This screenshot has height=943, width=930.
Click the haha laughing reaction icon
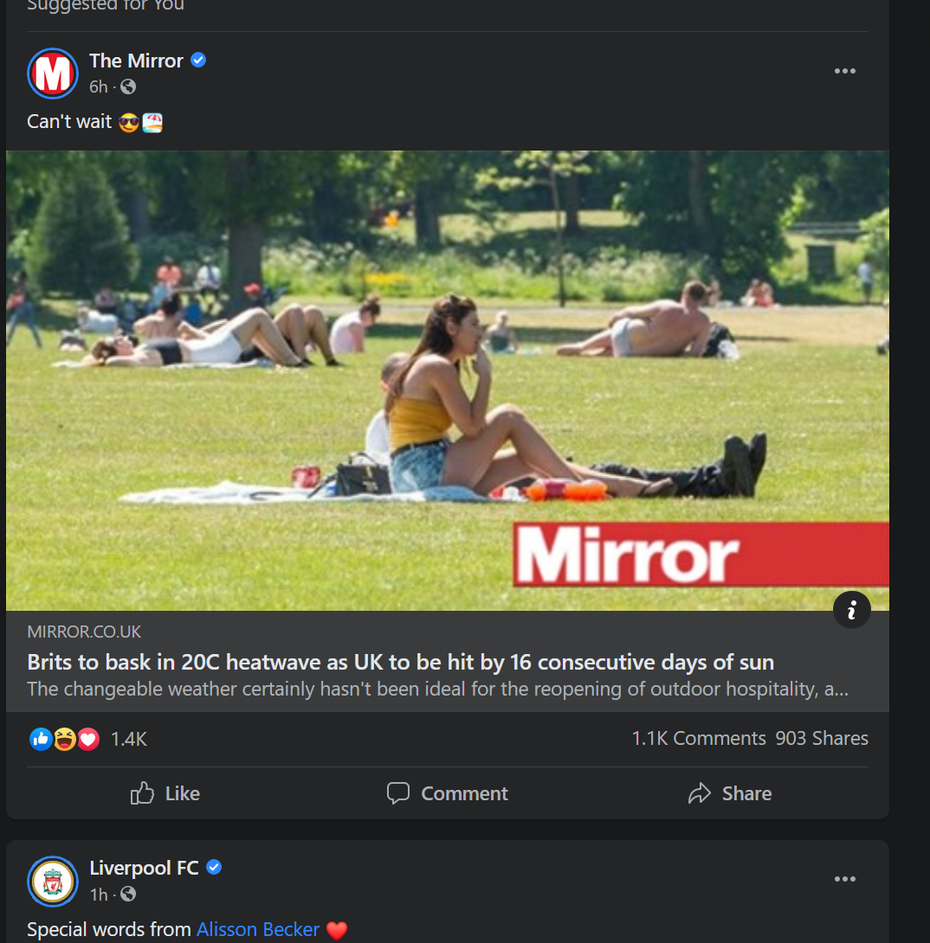pyautogui.click(x=64, y=738)
